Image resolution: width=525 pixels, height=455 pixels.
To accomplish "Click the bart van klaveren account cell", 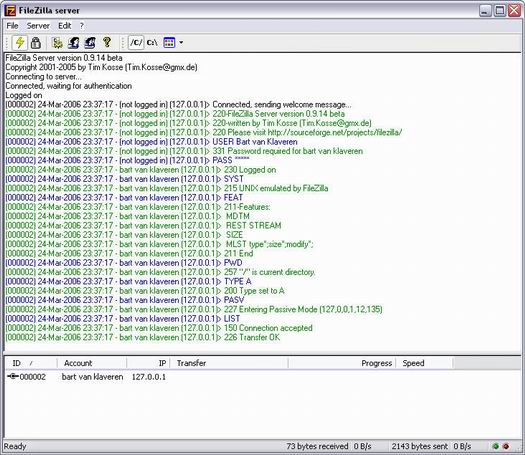I will tap(92, 377).
